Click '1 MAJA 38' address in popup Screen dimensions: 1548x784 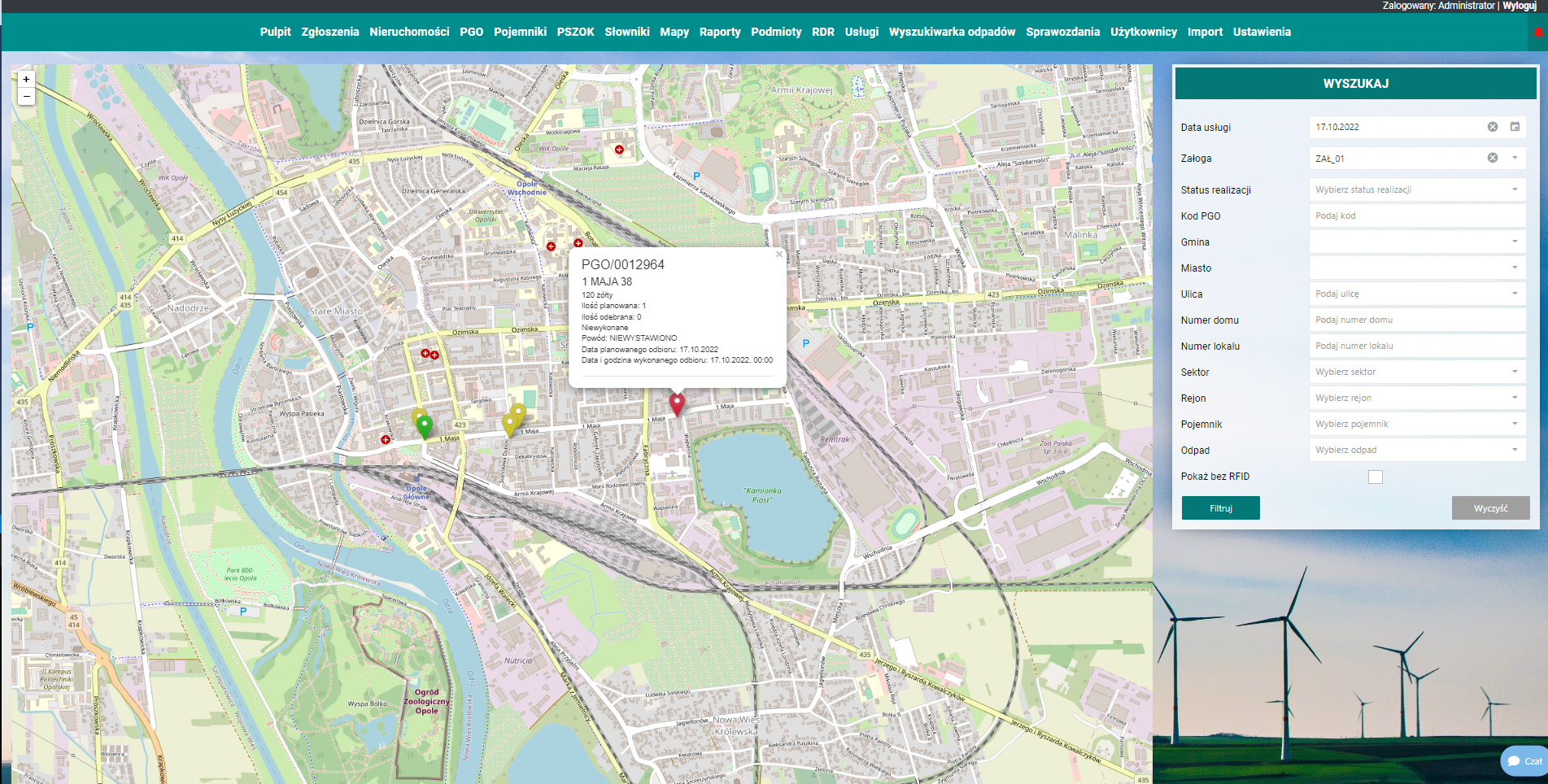click(x=607, y=281)
